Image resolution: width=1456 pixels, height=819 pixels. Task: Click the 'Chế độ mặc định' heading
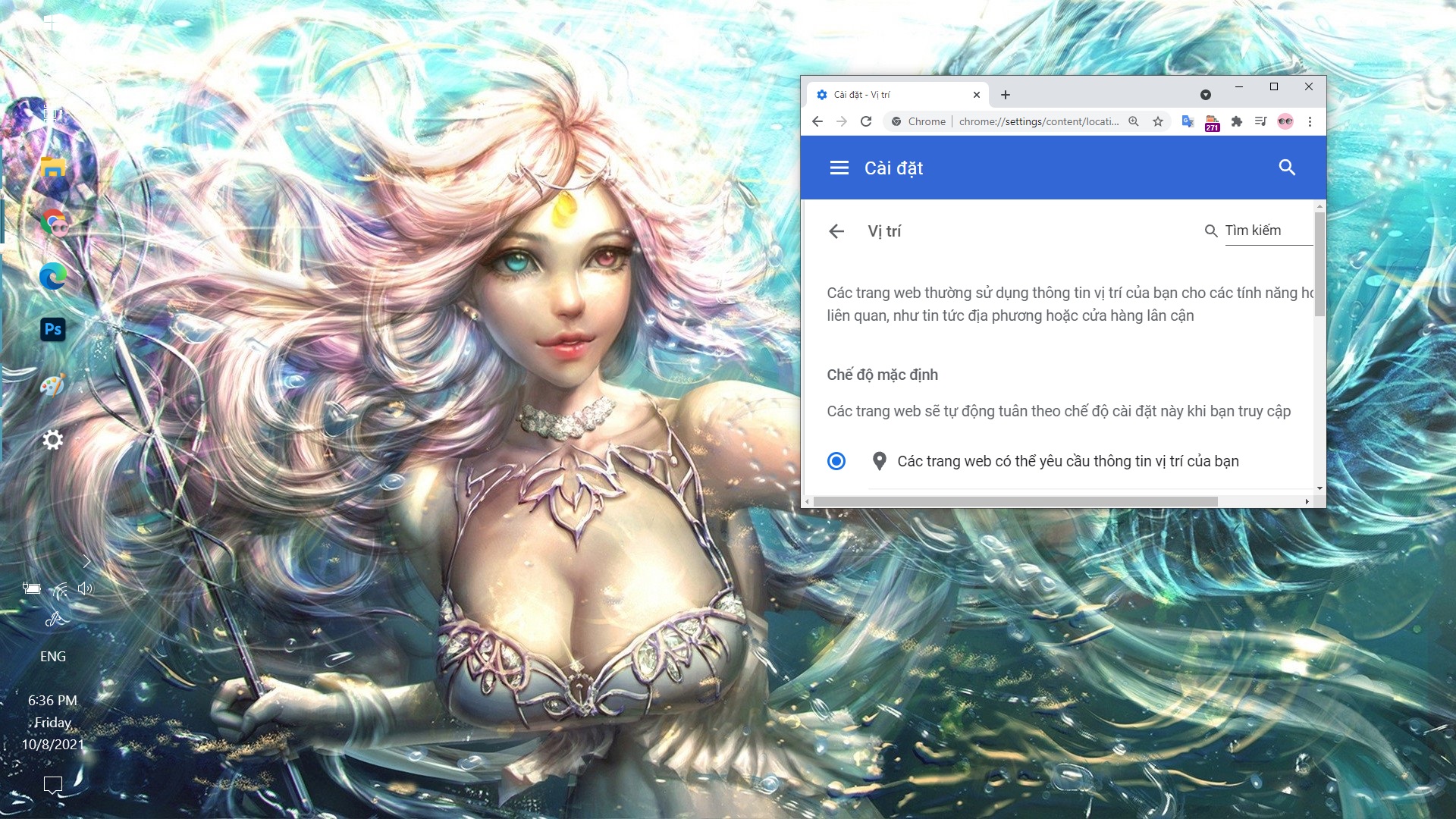click(x=882, y=375)
